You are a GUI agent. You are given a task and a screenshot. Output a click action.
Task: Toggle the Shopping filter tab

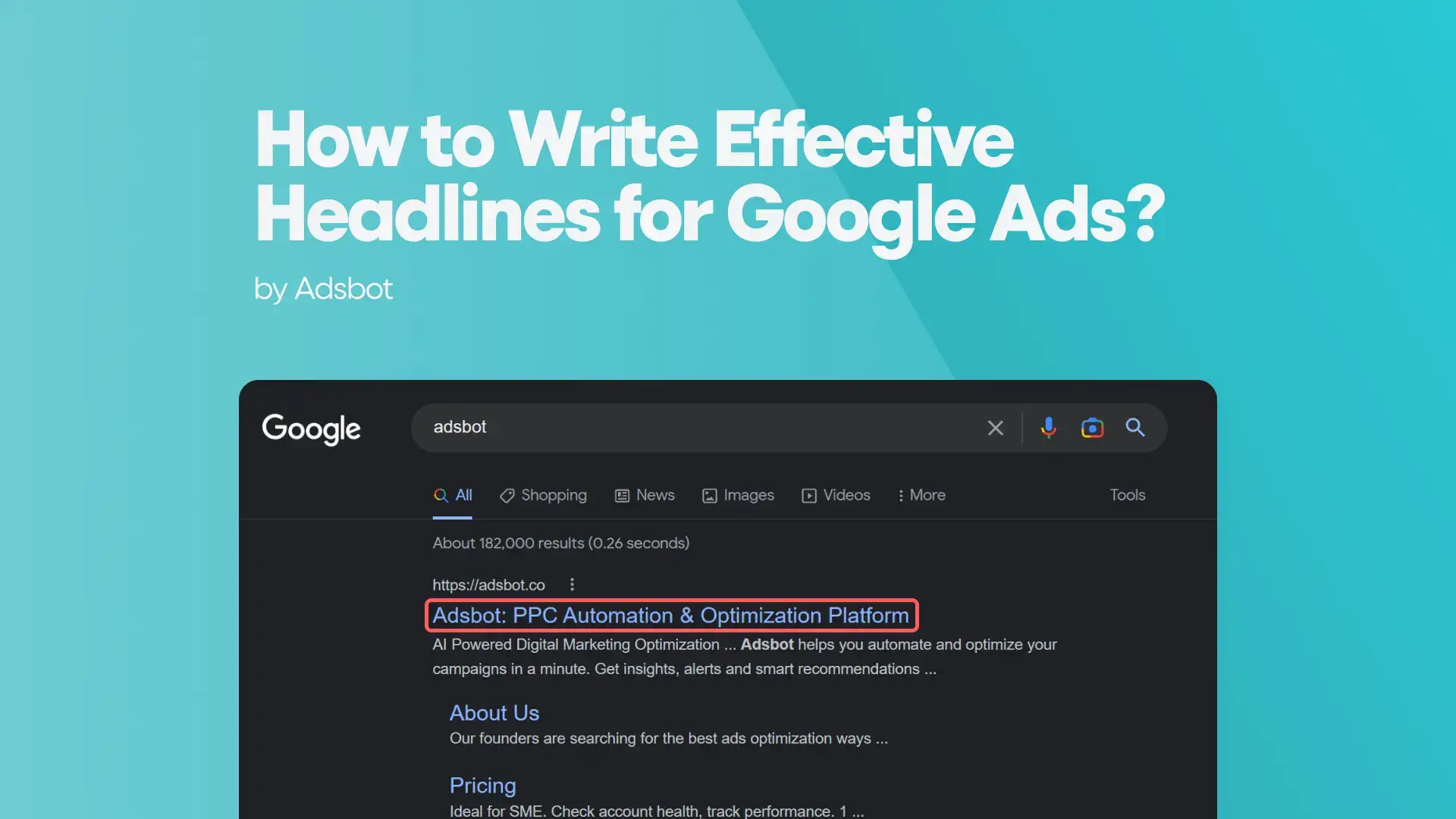pos(543,494)
